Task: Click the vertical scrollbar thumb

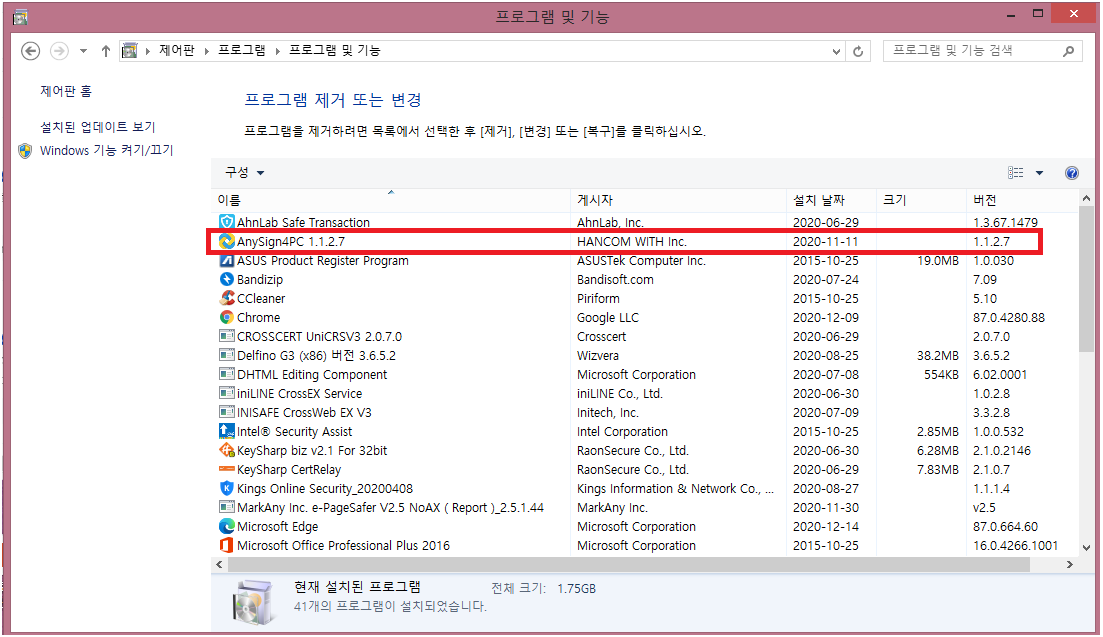Action: 1086,279
